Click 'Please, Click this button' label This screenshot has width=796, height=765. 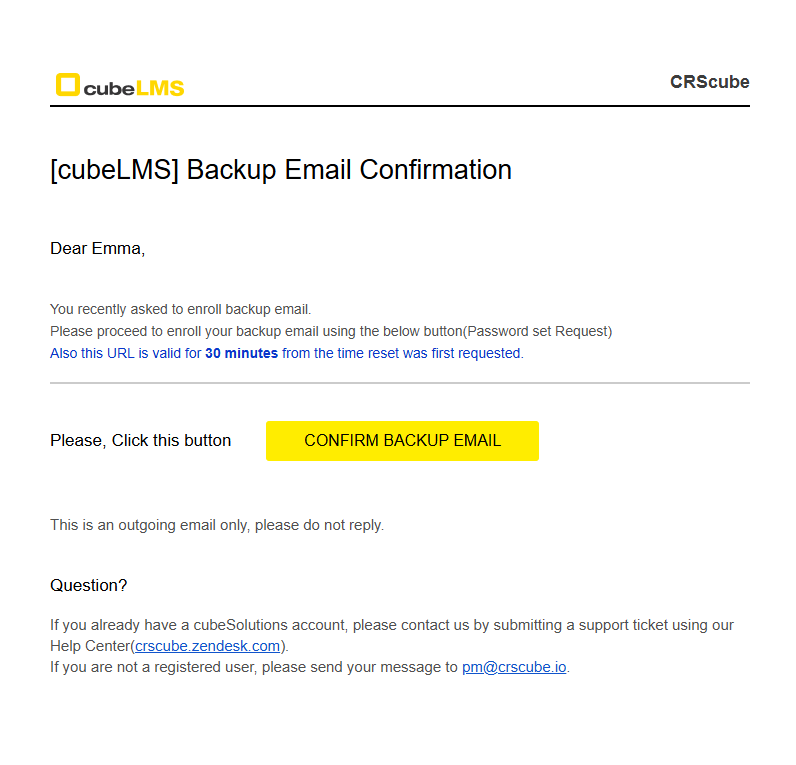coord(140,441)
